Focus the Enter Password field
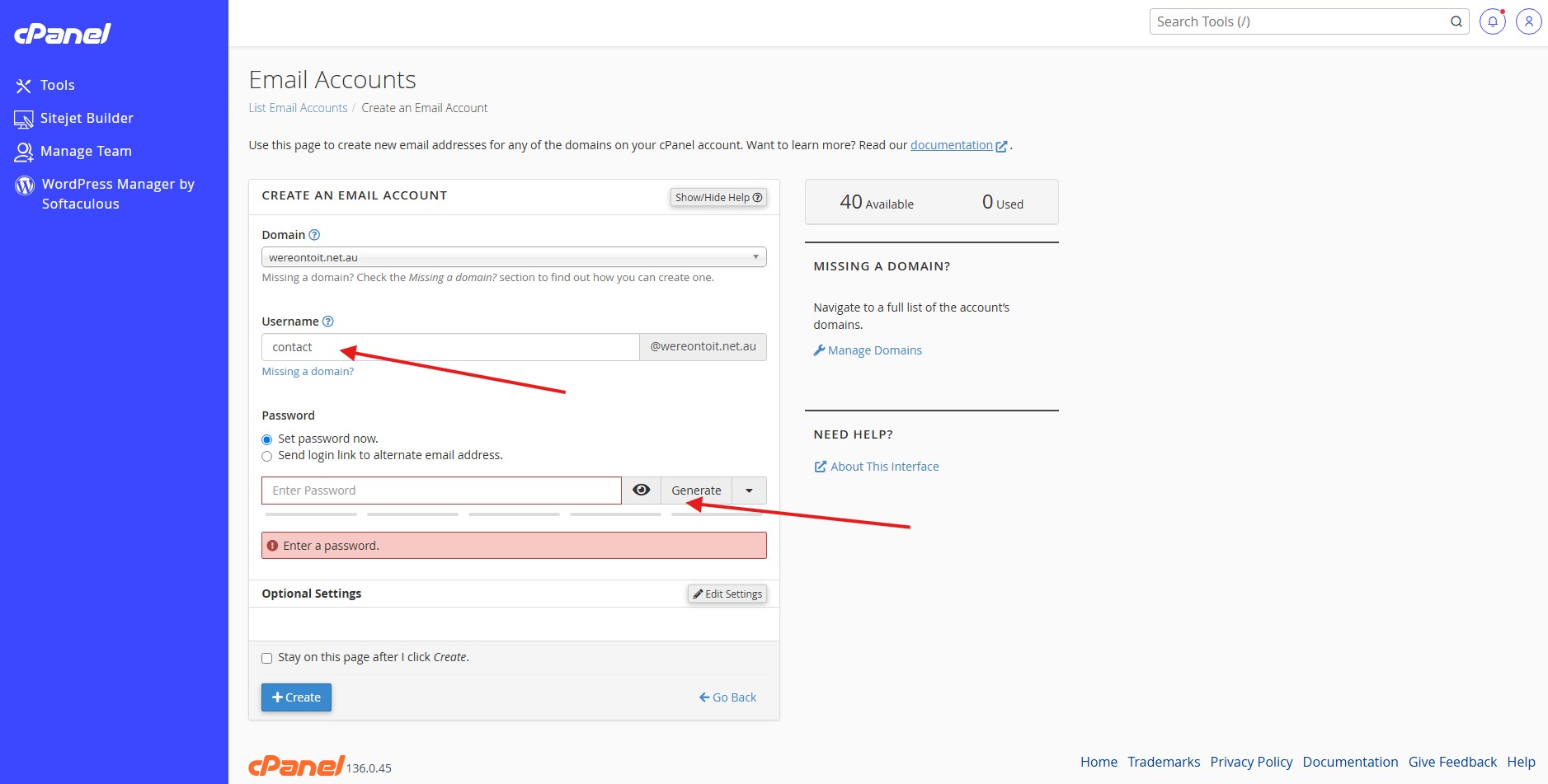 point(441,491)
